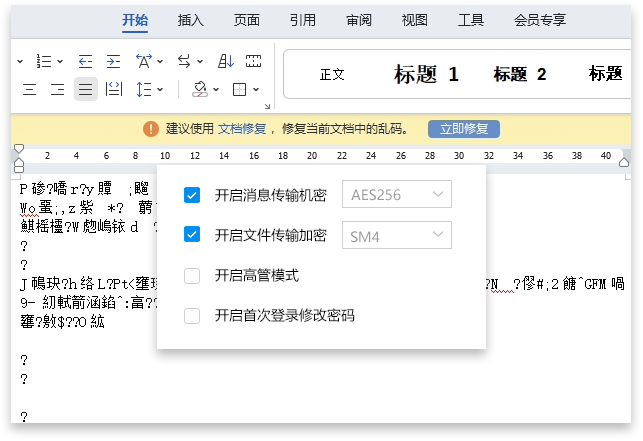Enable 开启首次登录修改密码 checkbox
Screen dimensions: 643x441
192,316
